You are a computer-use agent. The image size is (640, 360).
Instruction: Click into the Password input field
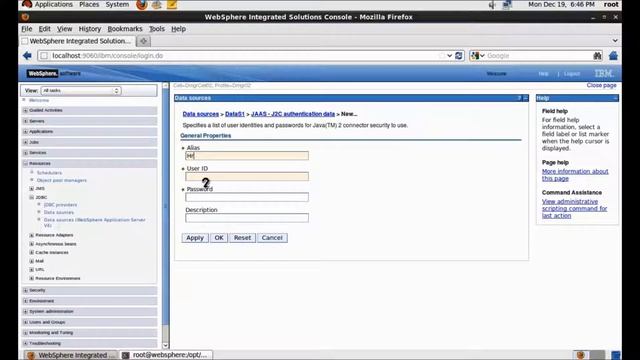click(x=247, y=197)
